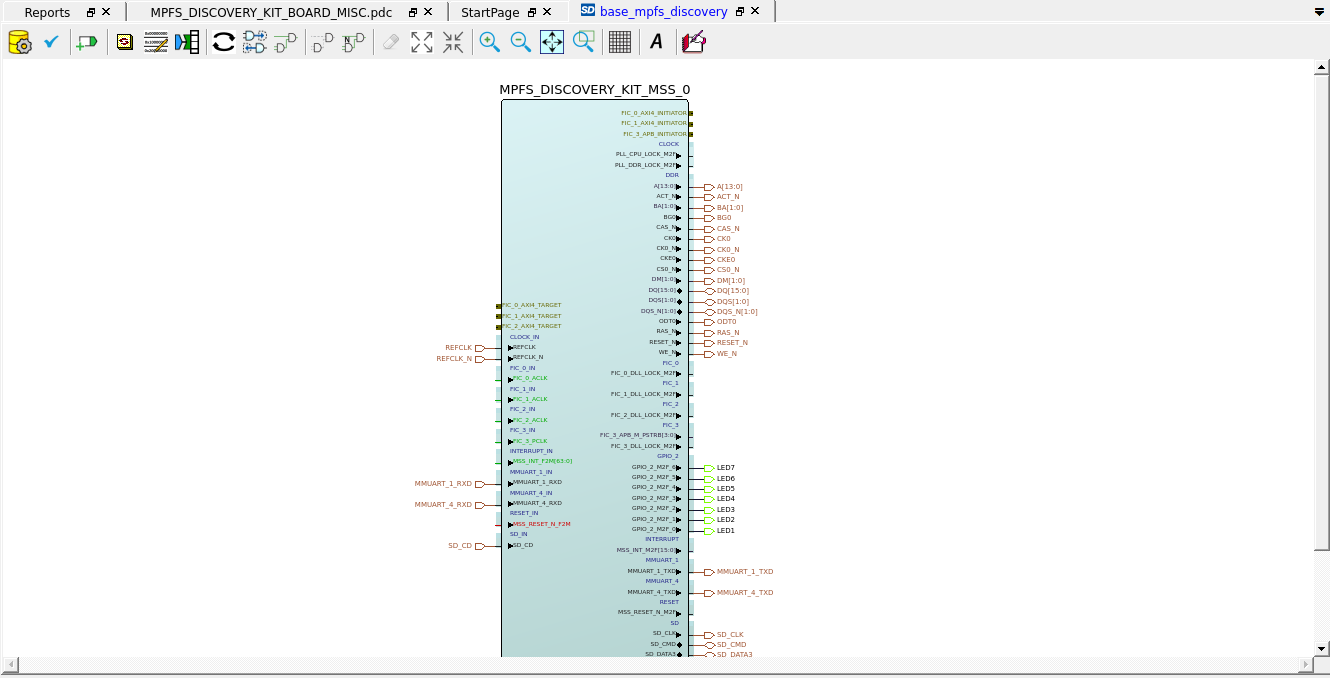Click the DDR pin group header

[x=672, y=175]
